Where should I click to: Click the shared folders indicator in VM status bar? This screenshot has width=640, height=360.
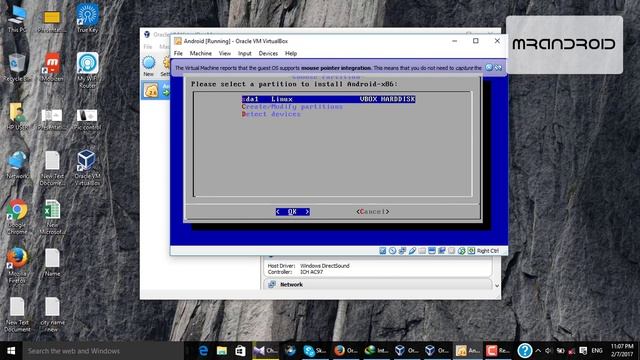pyautogui.click(x=422, y=251)
